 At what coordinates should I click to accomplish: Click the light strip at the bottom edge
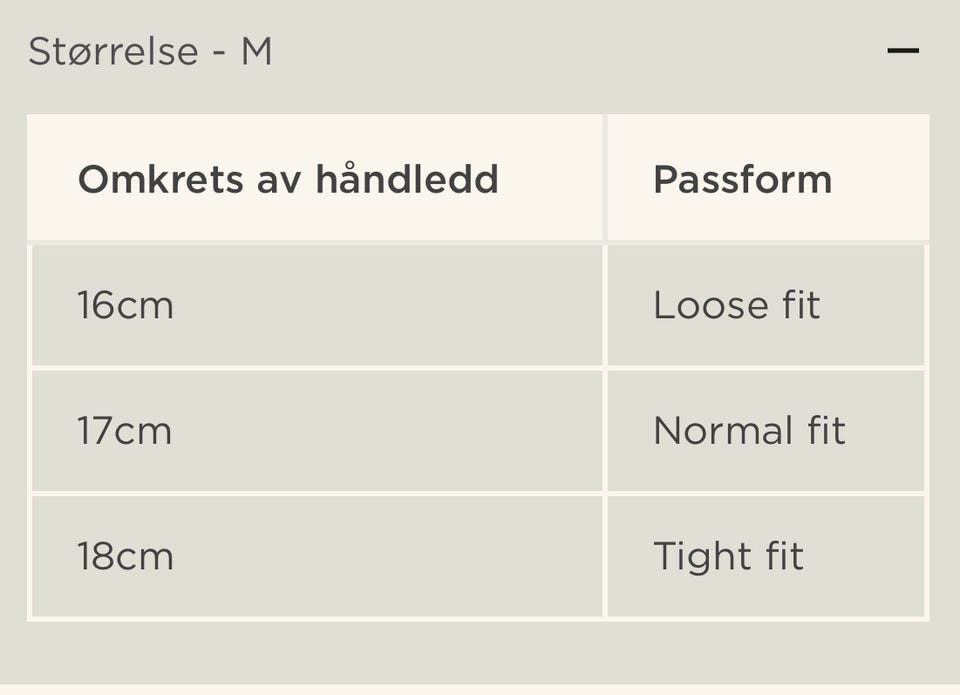pos(480,690)
